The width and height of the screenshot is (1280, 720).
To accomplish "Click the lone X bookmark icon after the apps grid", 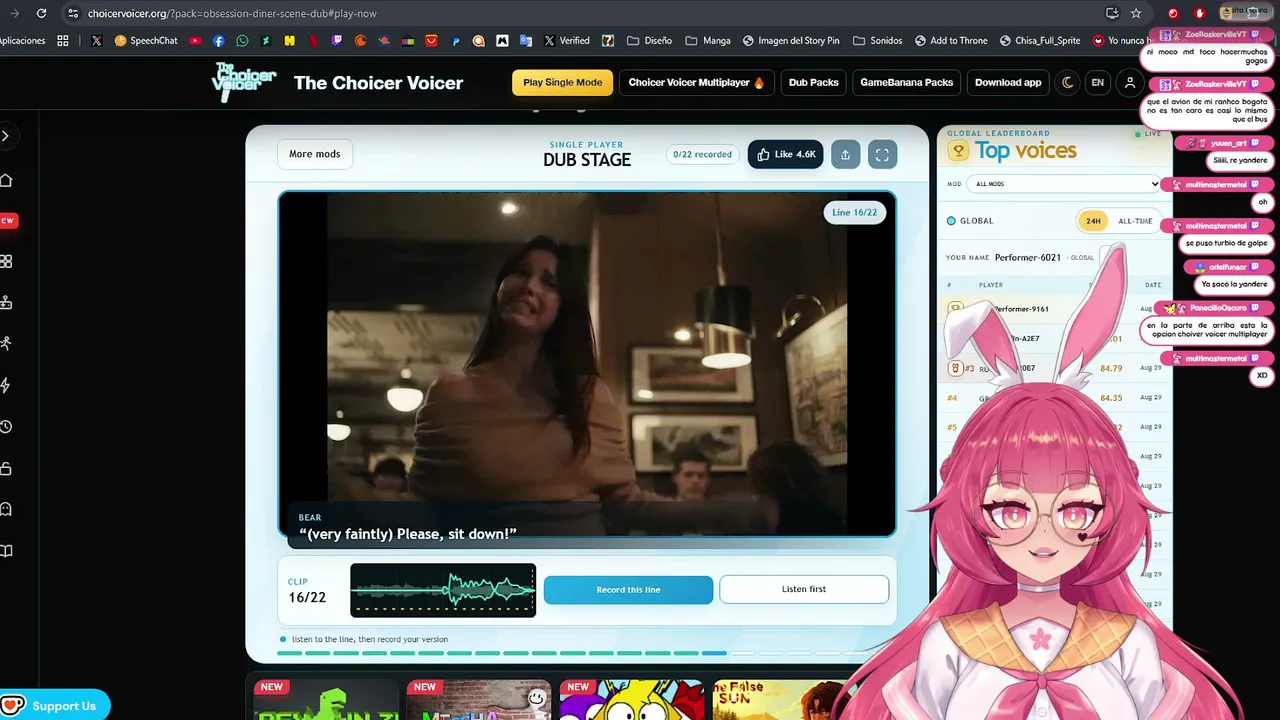I will point(96,41).
